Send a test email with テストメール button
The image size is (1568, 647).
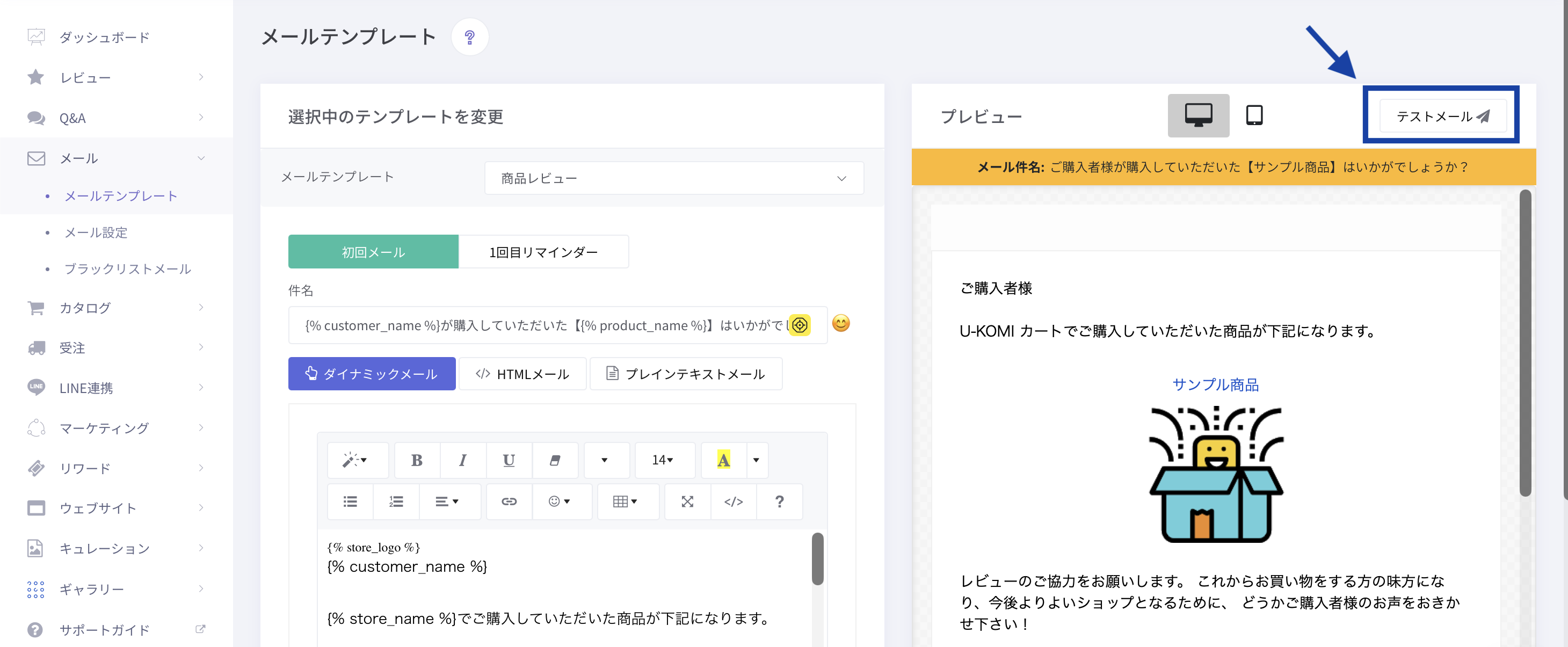click(1442, 115)
